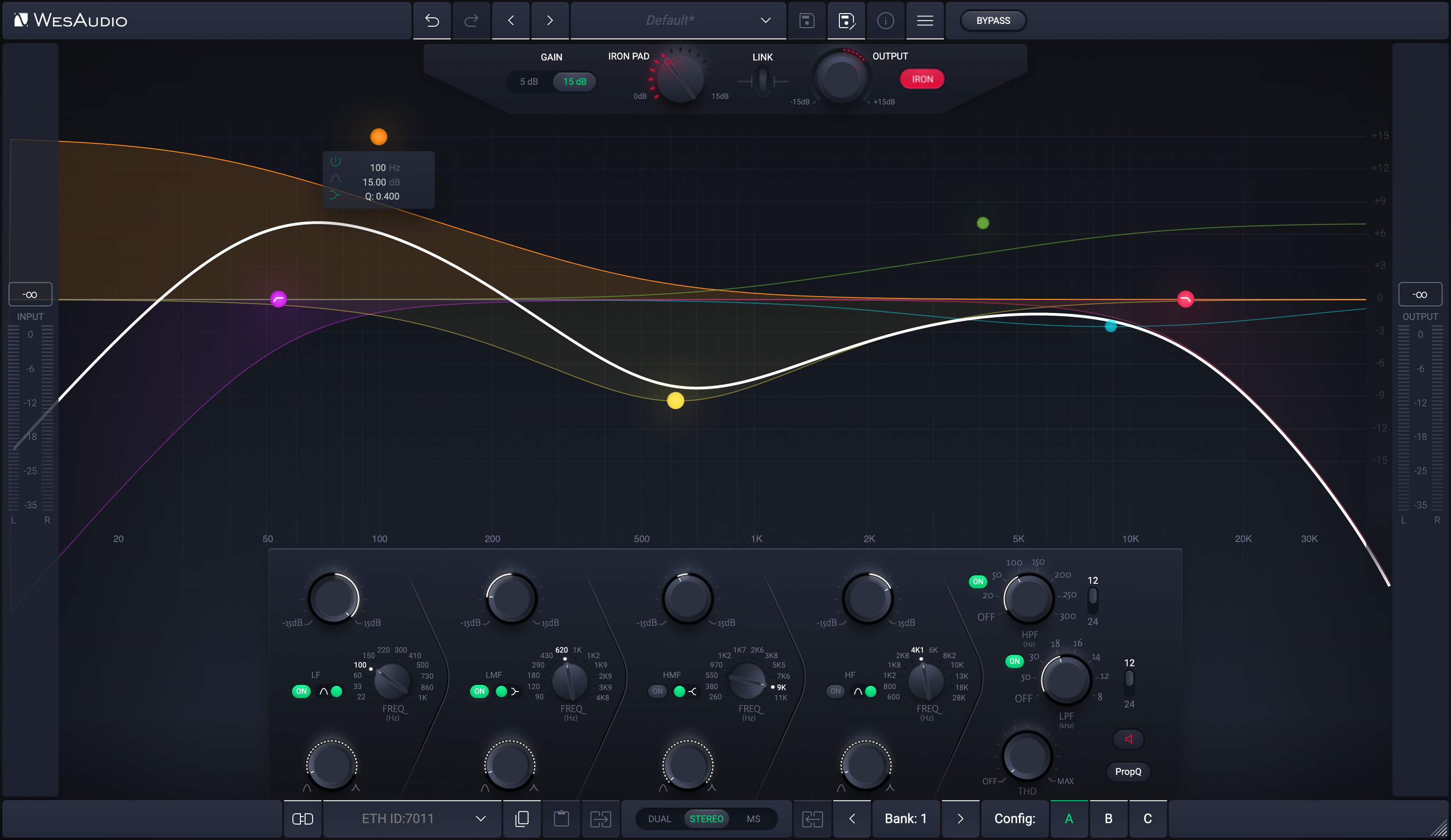Image resolution: width=1451 pixels, height=840 pixels.
Task: Click the save-as preset icon
Action: pyautogui.click(x=846, y=21)
